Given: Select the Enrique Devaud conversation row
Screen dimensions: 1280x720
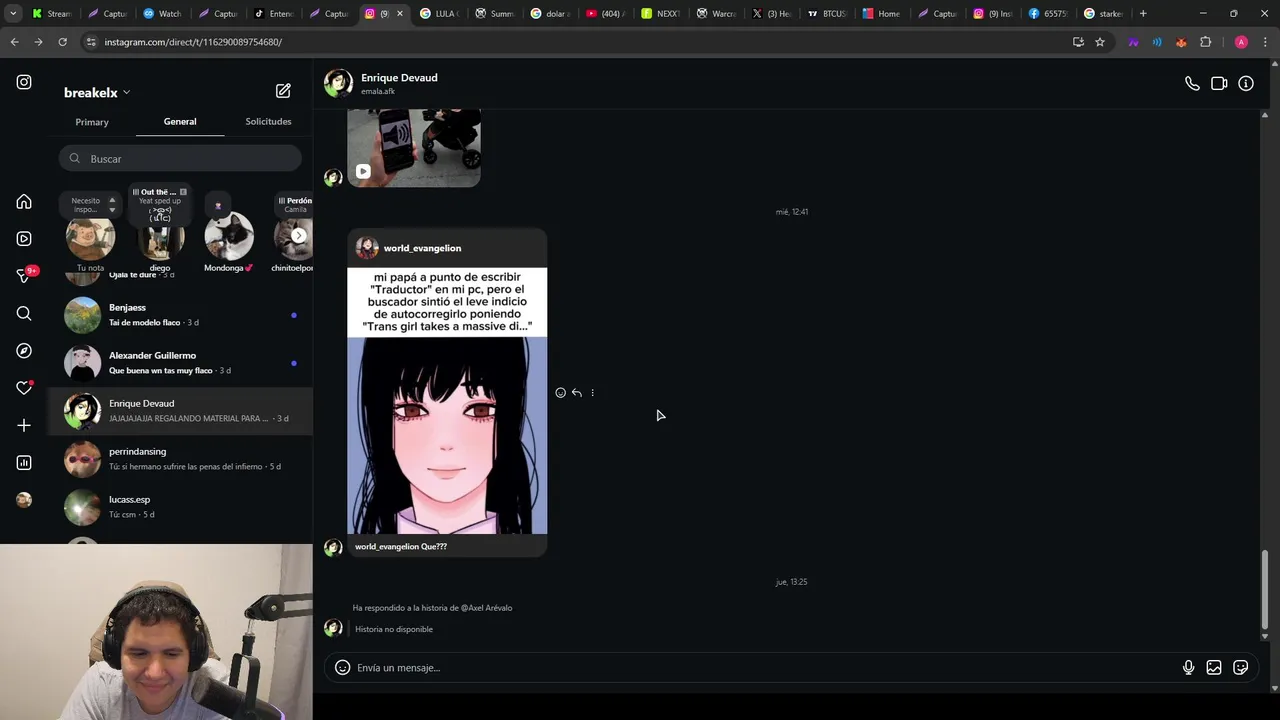Looking at the screenshot, I should [x=180, y=411].
